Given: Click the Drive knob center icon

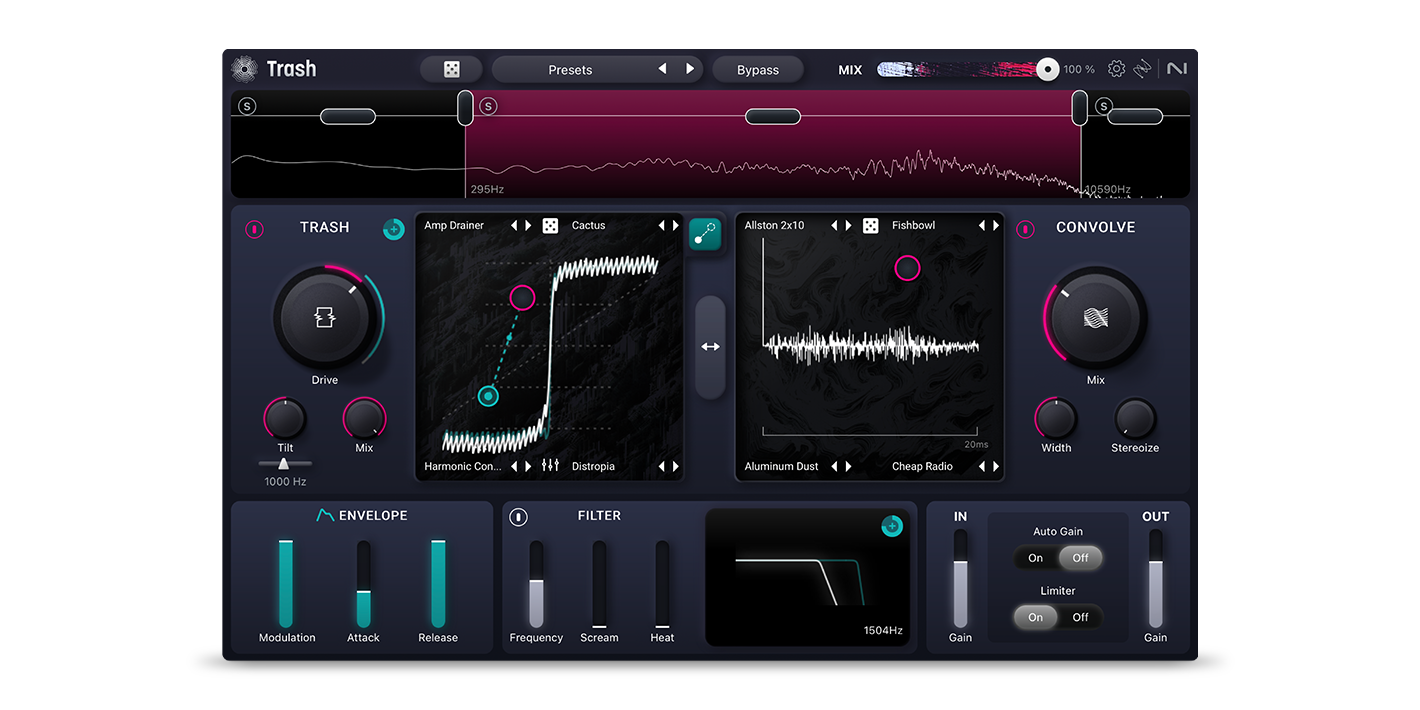Looking at the screenshot, I should click(325, 318).
